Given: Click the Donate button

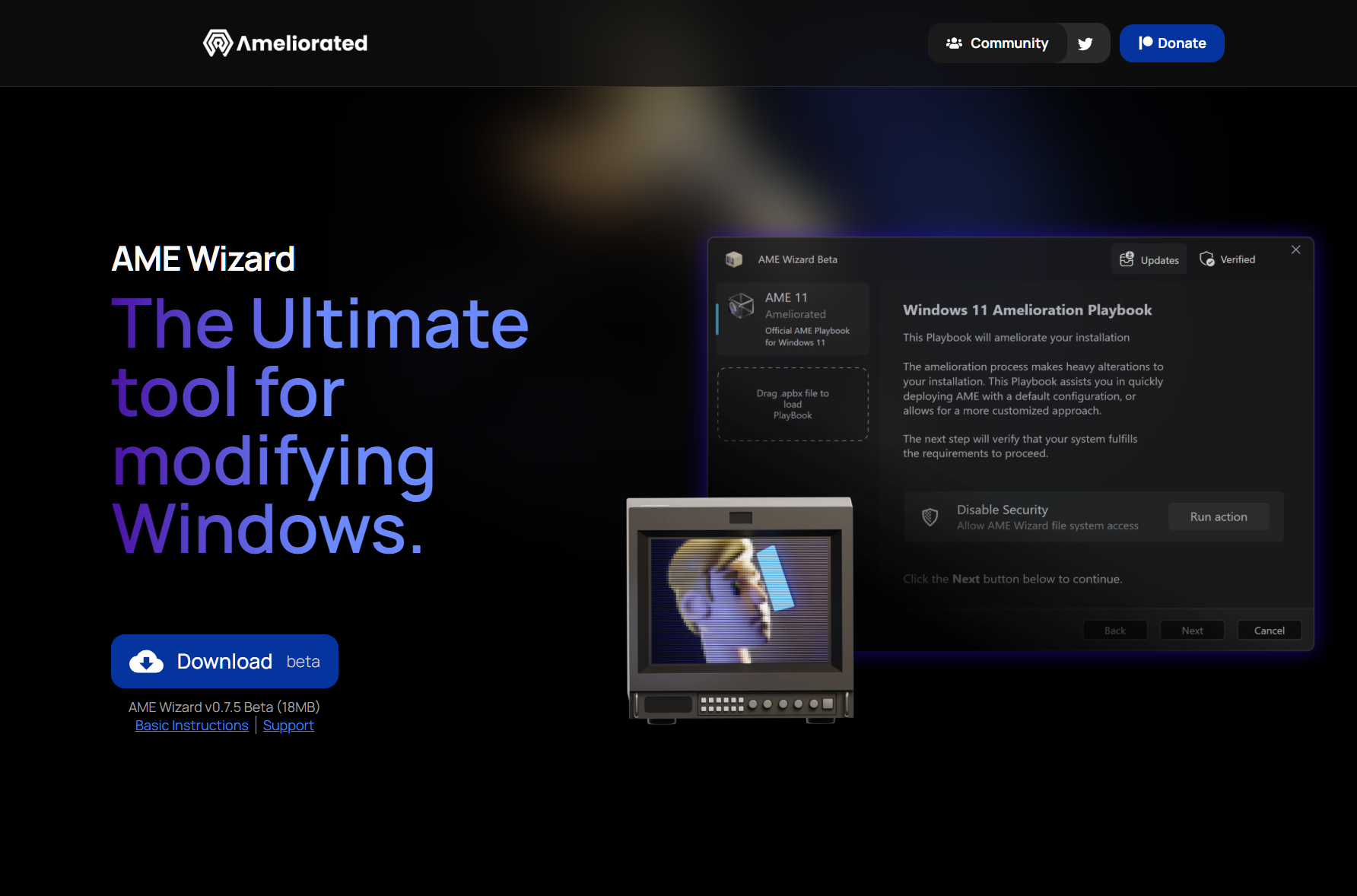Looking at the screenshot, I should 1171,43.
